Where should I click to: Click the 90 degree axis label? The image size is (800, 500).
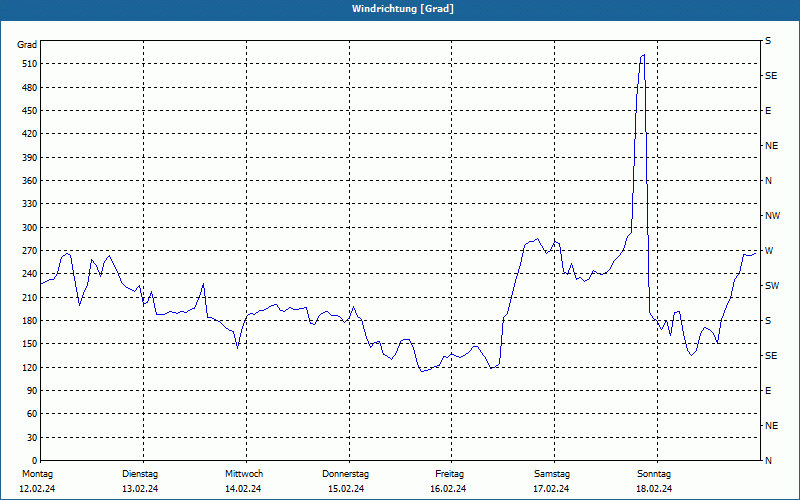pos(30,391)
